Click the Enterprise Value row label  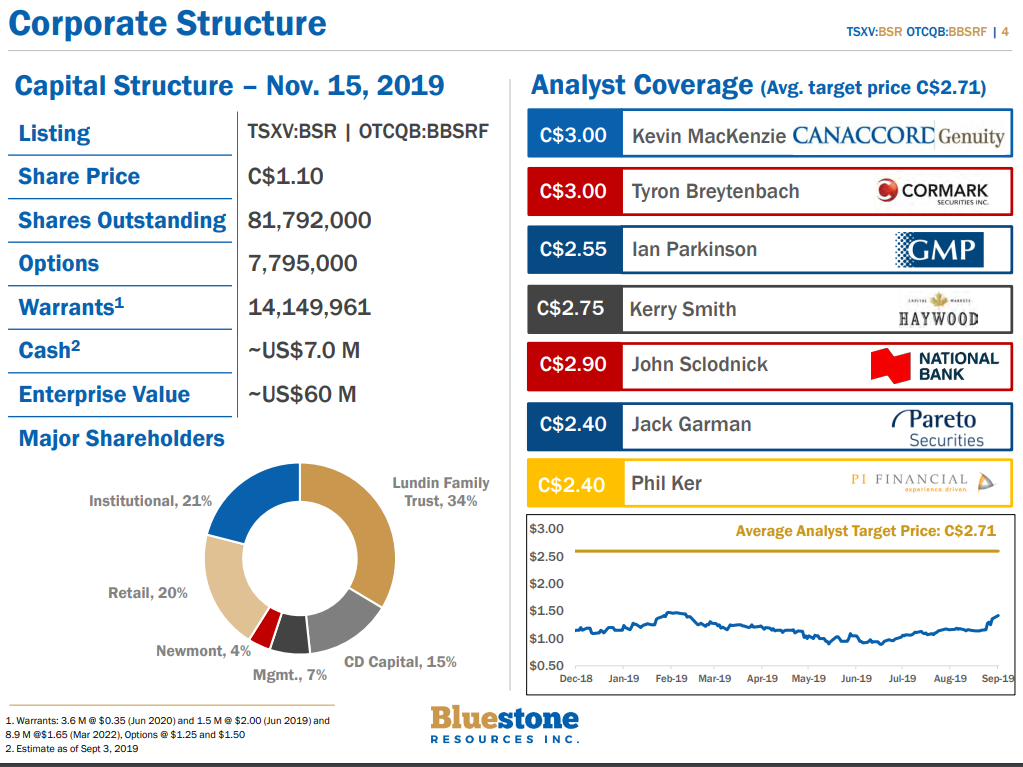click(104, 395)
